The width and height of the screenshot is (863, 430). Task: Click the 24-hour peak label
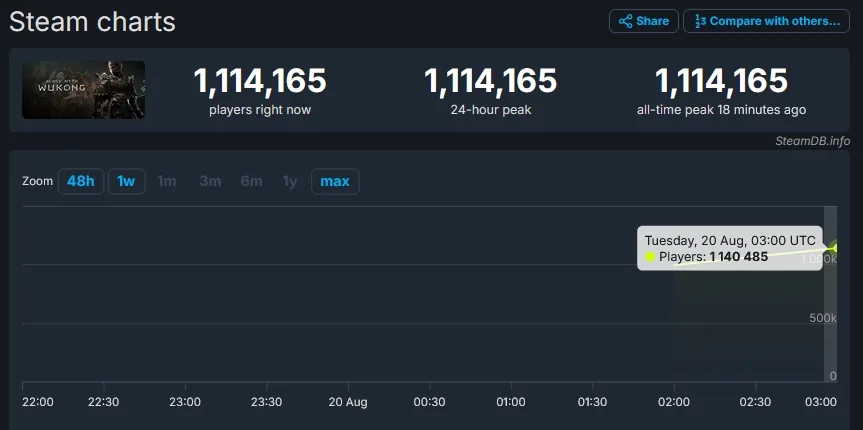tap(491, 110)
